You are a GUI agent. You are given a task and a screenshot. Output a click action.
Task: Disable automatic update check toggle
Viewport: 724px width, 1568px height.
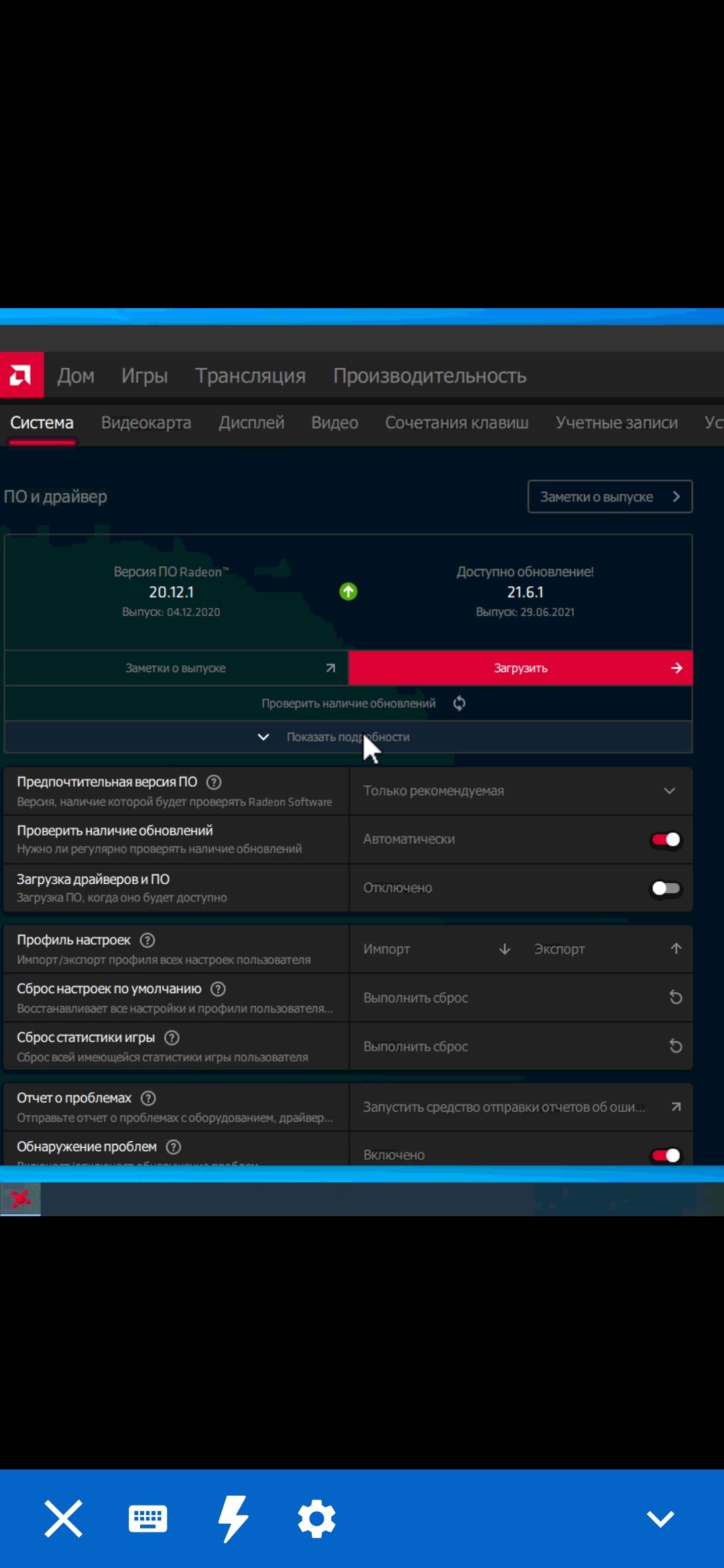point(666,840)
